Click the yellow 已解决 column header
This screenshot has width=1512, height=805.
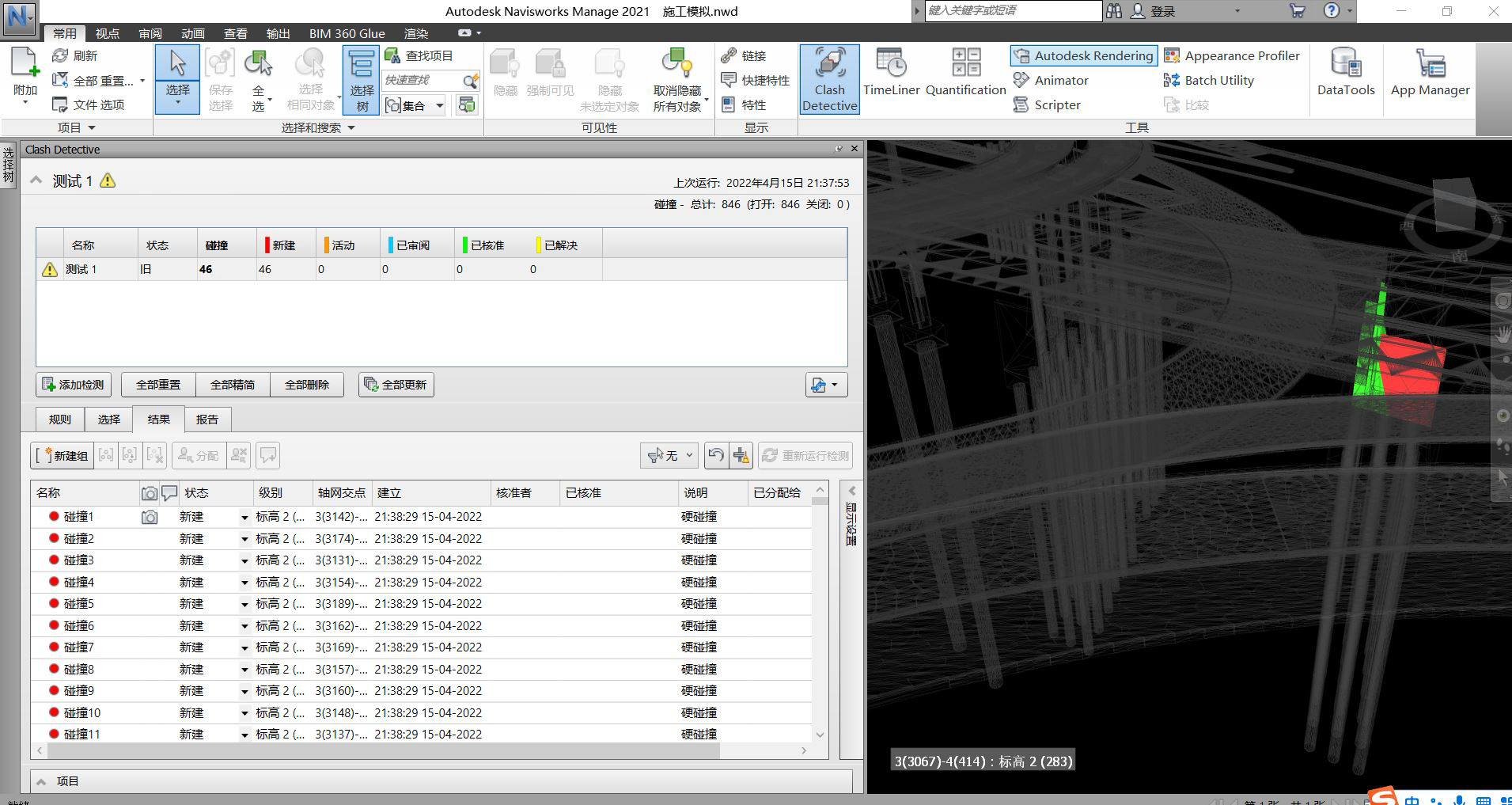click(564, 245)
